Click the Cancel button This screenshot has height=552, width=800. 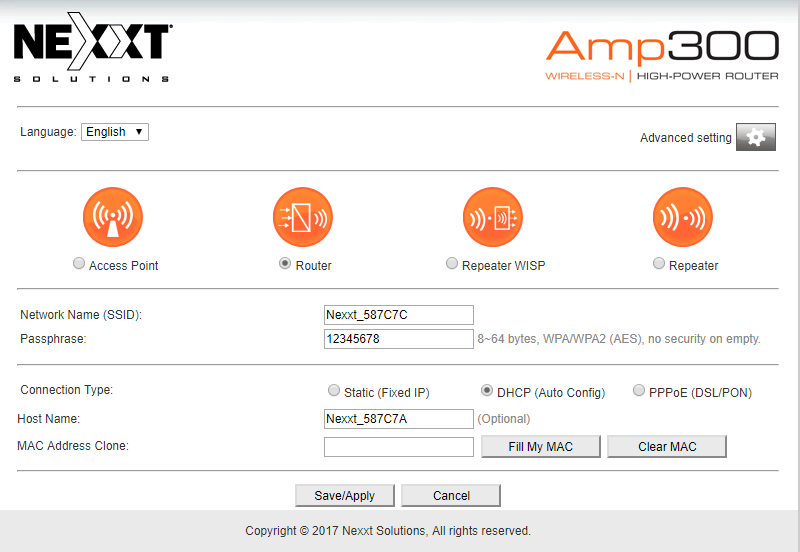(451, 495)
